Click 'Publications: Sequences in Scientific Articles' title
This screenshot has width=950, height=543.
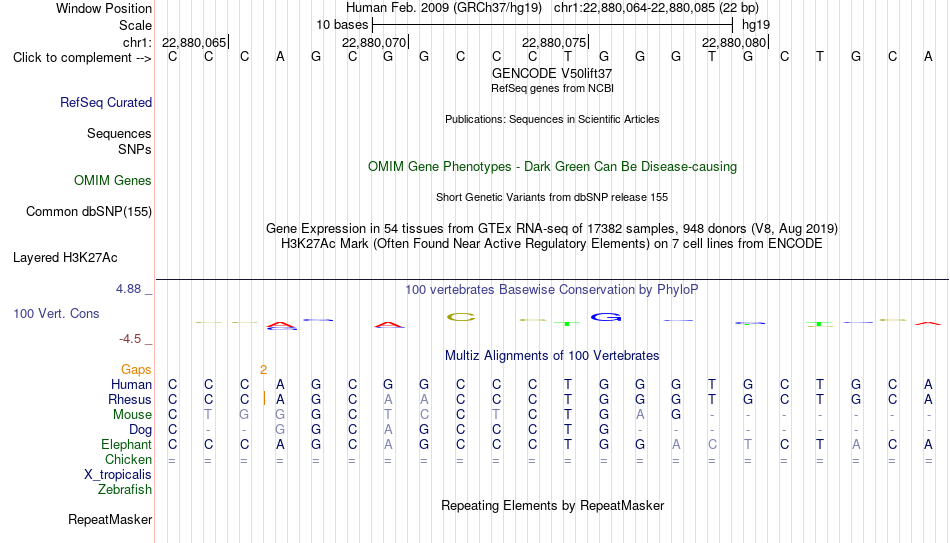coord(552,119)
